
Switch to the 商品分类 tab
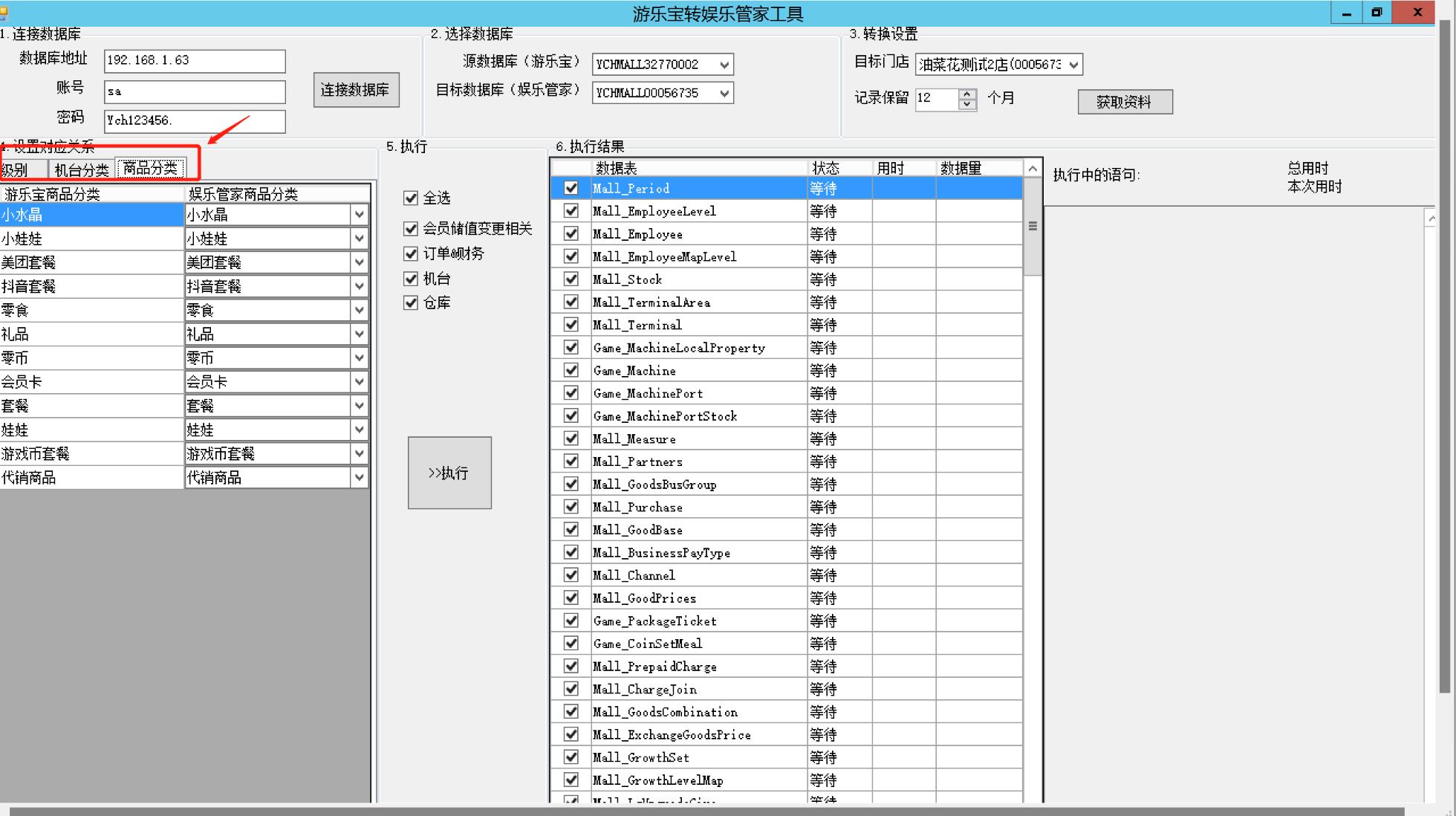coord(151,168)
